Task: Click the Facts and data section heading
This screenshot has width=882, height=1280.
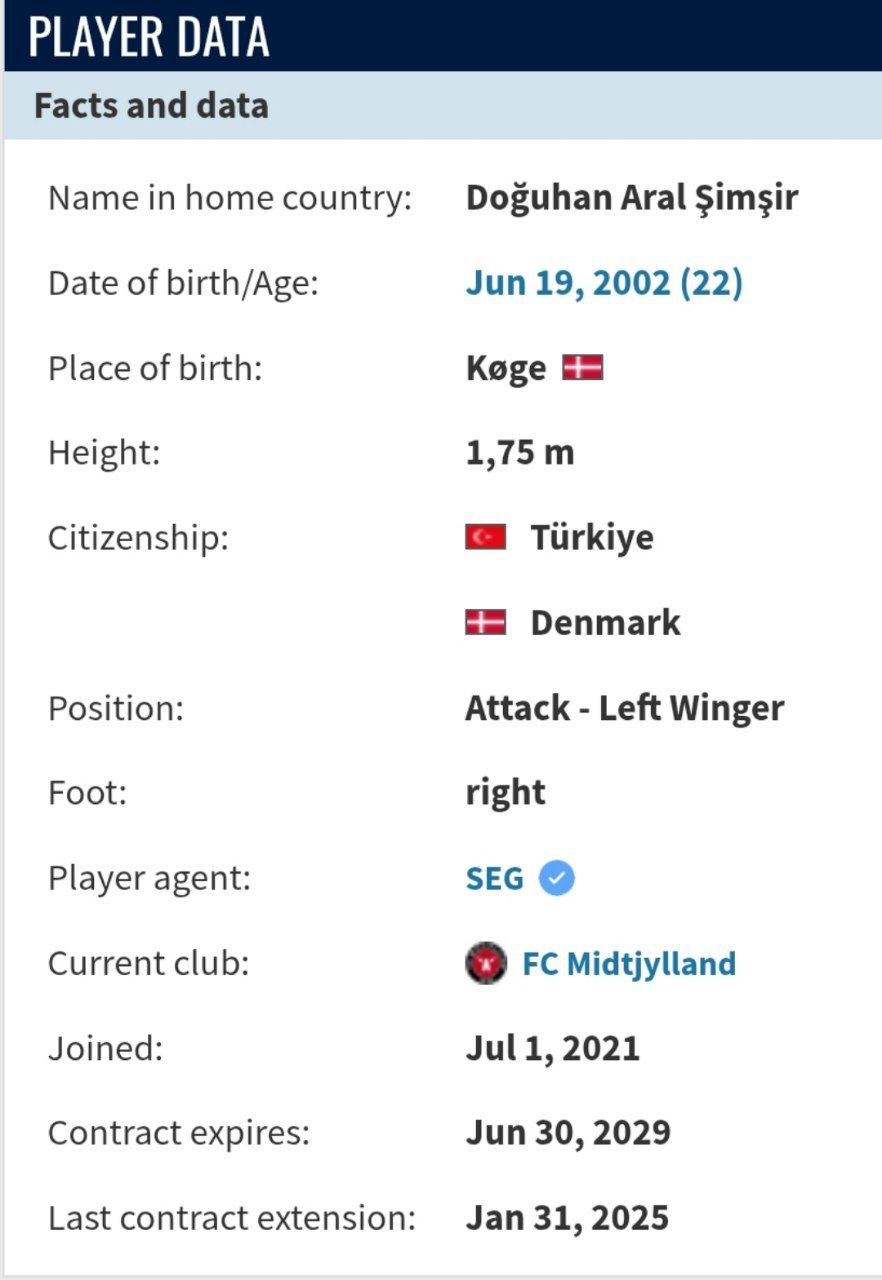Action: click(151, 106)
